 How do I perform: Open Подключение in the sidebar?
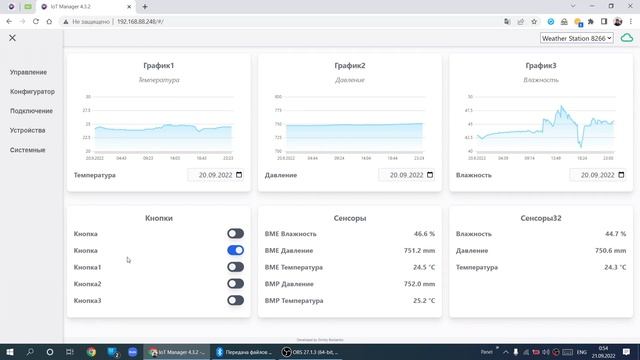31,111
